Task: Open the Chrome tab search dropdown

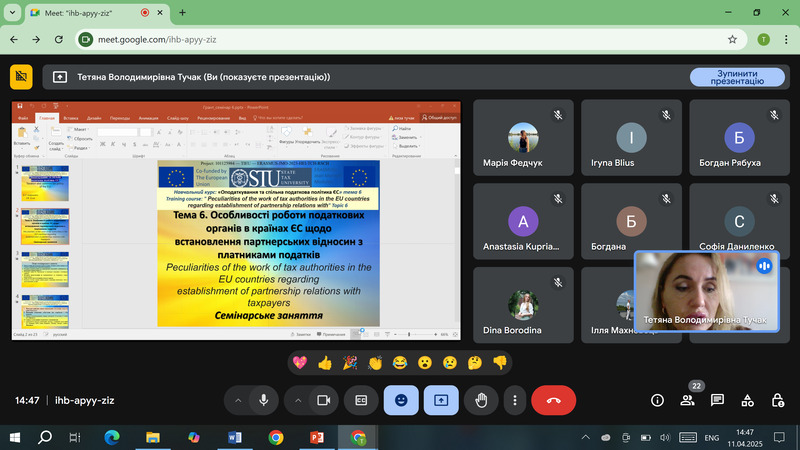Action: [12, 12]
